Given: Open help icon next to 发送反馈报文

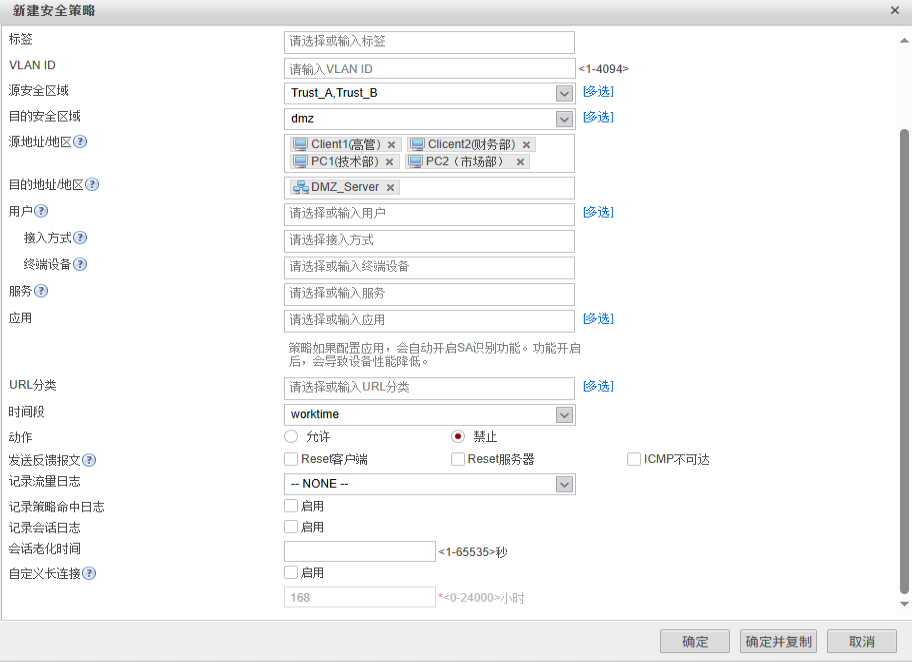Looking at the screenshot, I should (x=89, y=460).
